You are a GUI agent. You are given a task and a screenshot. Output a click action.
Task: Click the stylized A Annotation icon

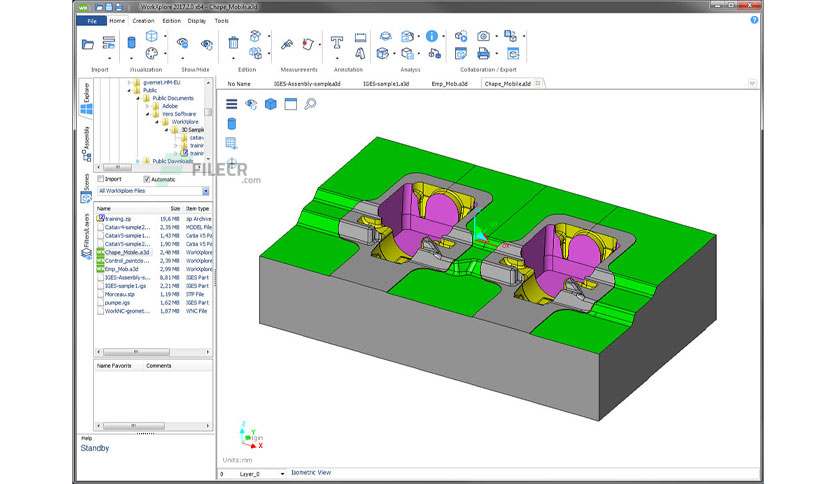click(x=360, y=53)
